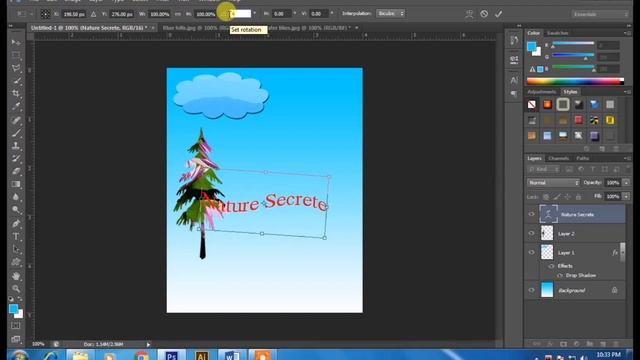640x360 pixels.
Task: Toggle lock transparent pixels
Action: [546, 197]
